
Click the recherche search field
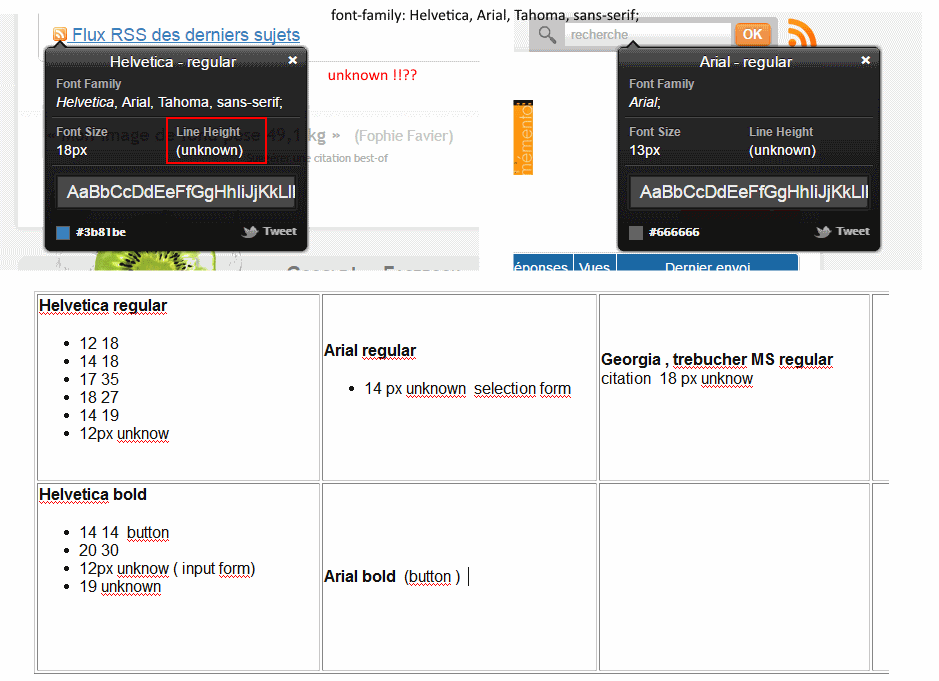tap(647, 35)
